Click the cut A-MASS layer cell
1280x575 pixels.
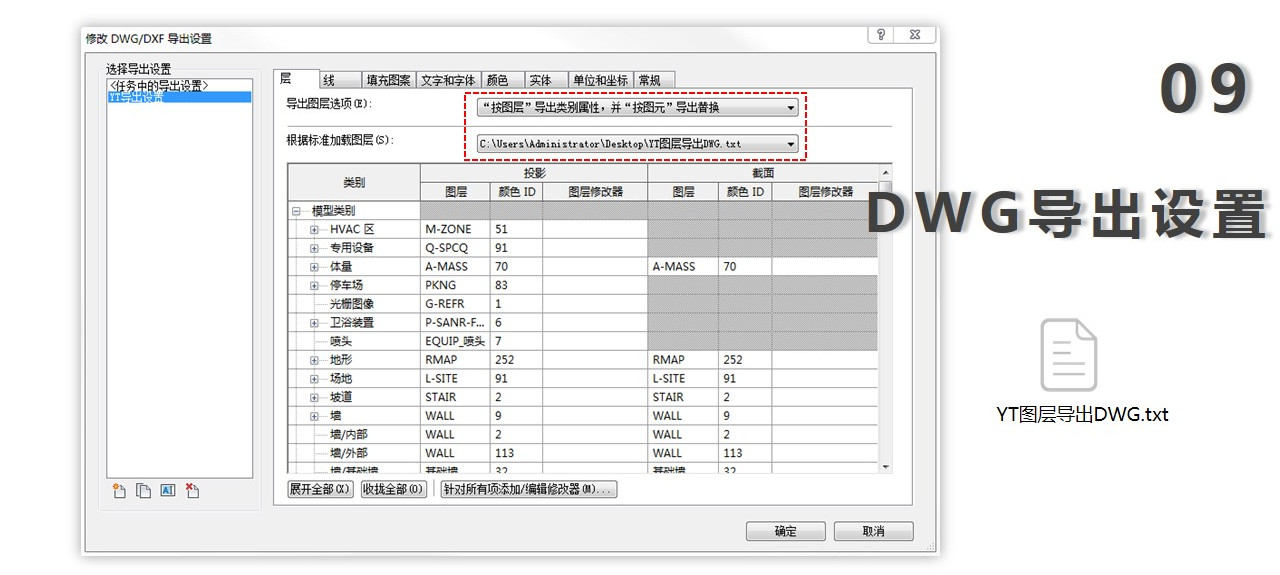(683, 267)
